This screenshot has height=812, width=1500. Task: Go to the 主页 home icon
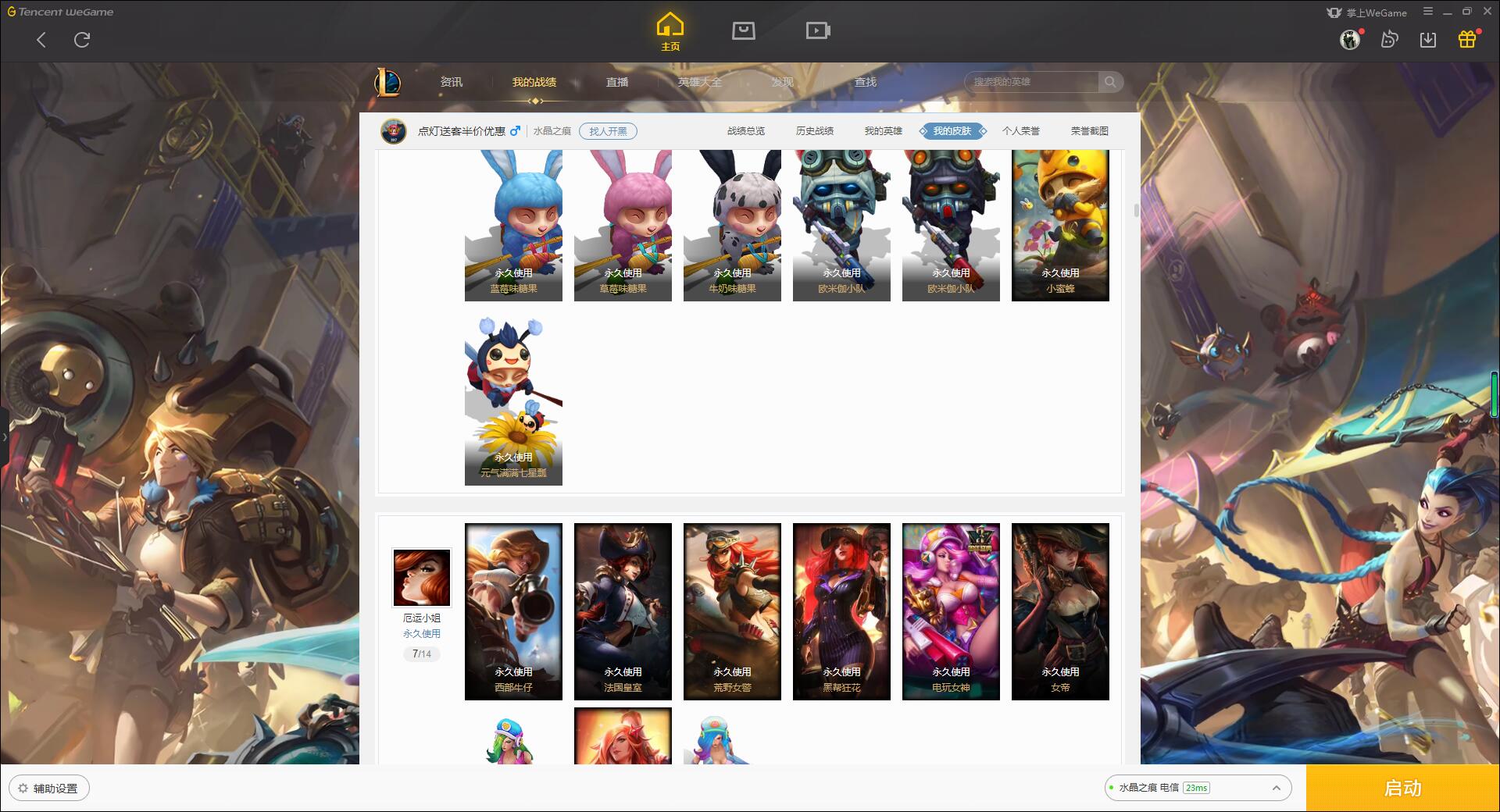coord(670,31)
